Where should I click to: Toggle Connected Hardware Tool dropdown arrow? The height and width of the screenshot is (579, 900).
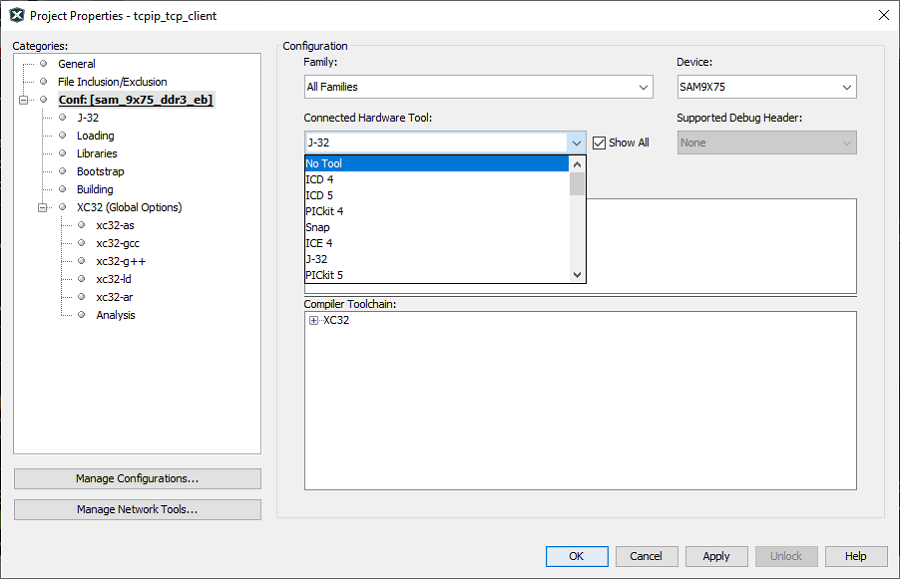[577, 143]
